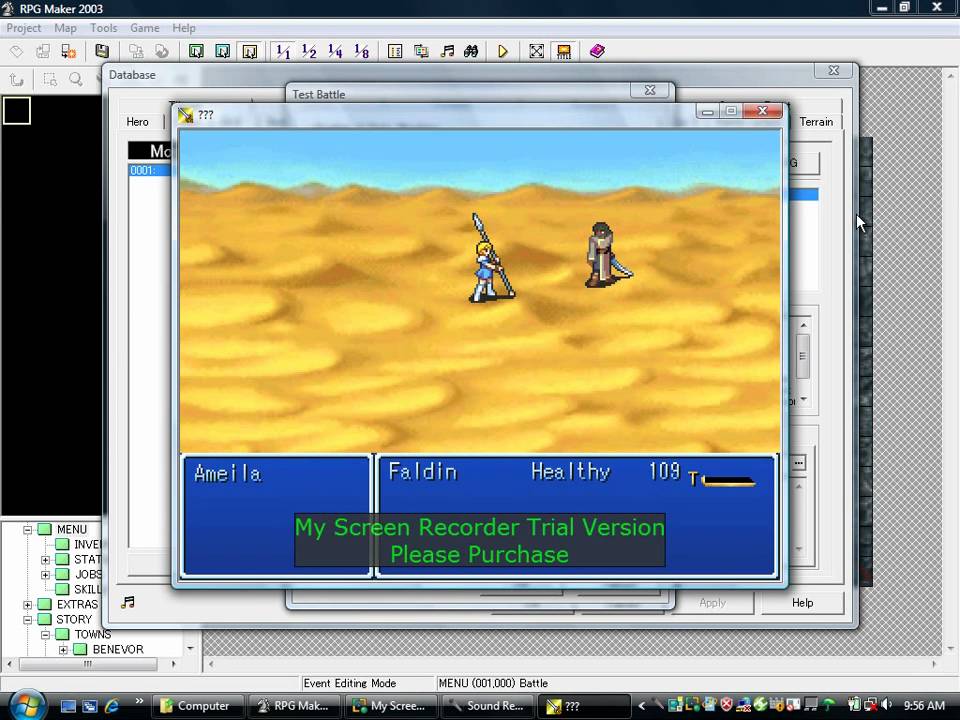Select the SKILL map in tree
Image resolution: width=960 pixels, height=720 pixels.
[x=88, y=589]
